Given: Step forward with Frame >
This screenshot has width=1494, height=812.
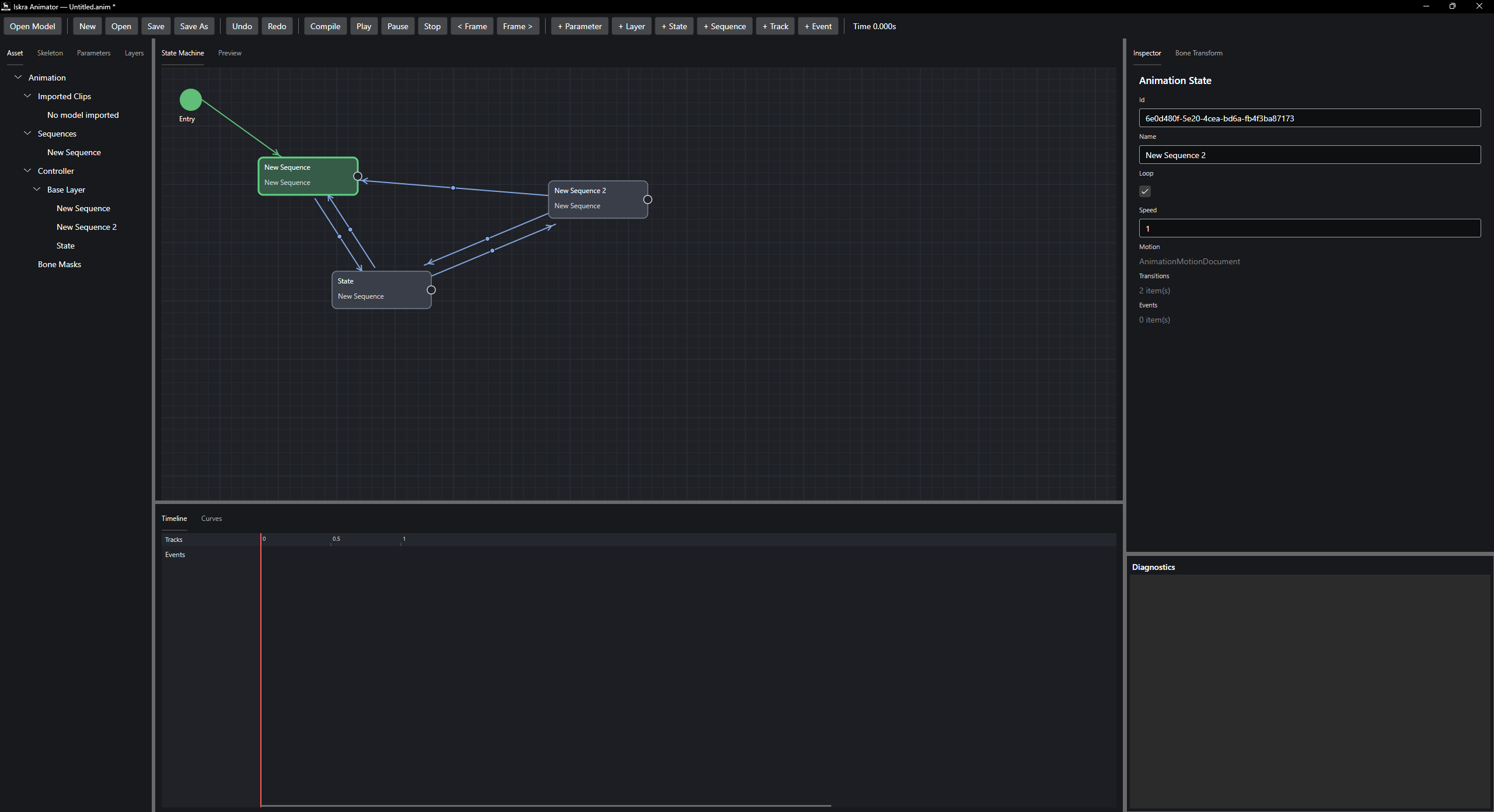Looking at the screenshot, I should click(518, 26).
